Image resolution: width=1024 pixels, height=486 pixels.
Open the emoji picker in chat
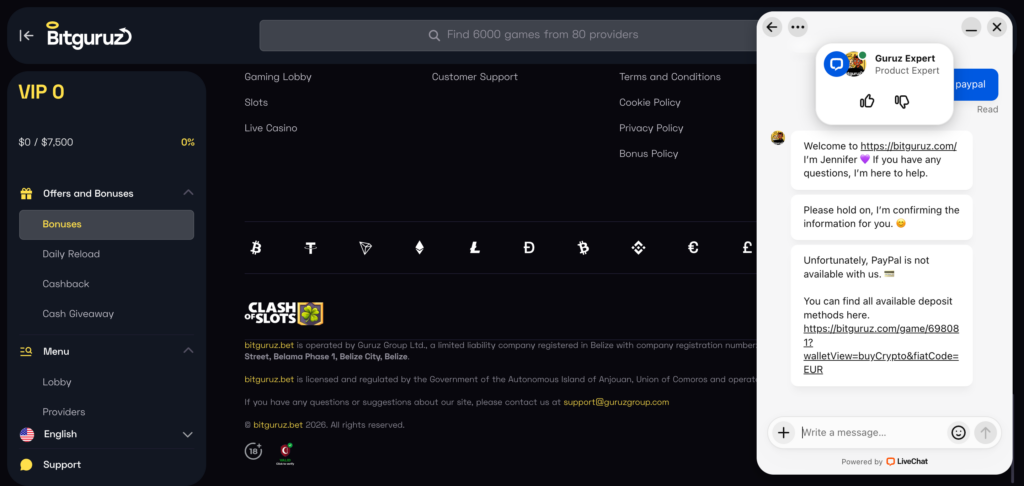click(958, 432)
